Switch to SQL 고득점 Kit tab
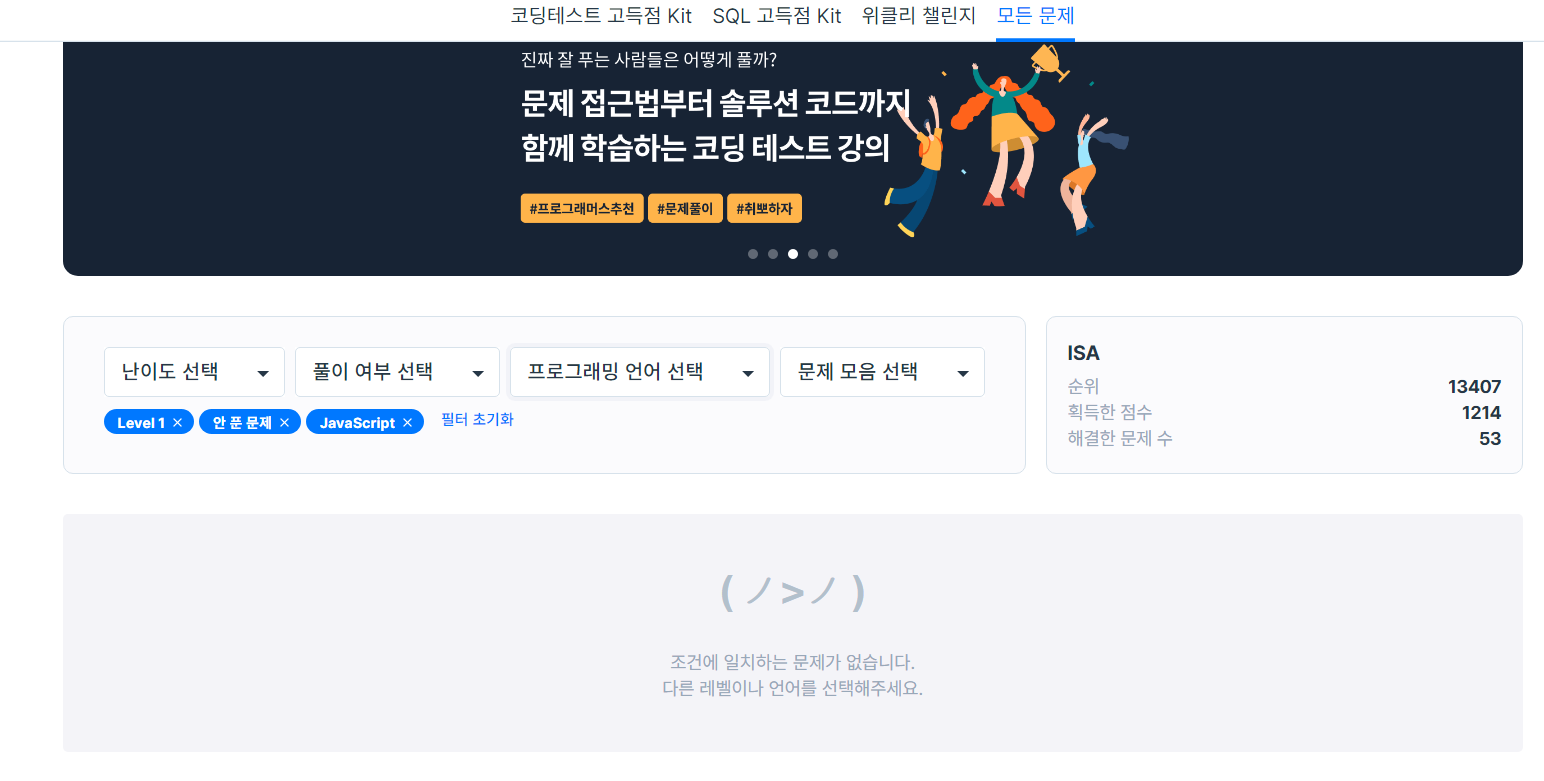Screen dimensions: 1544x781 click(x=777, y=16)
